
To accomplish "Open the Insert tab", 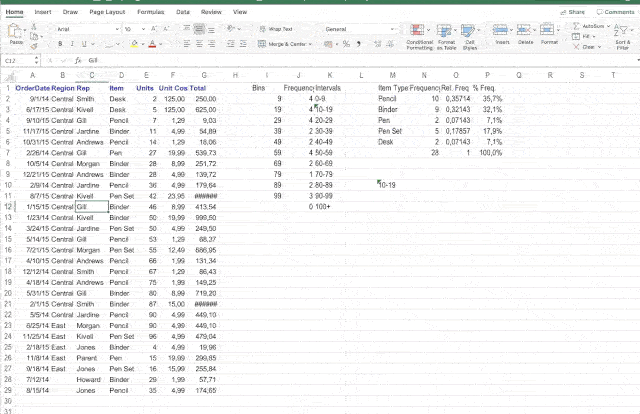I will tap(43, 12).
